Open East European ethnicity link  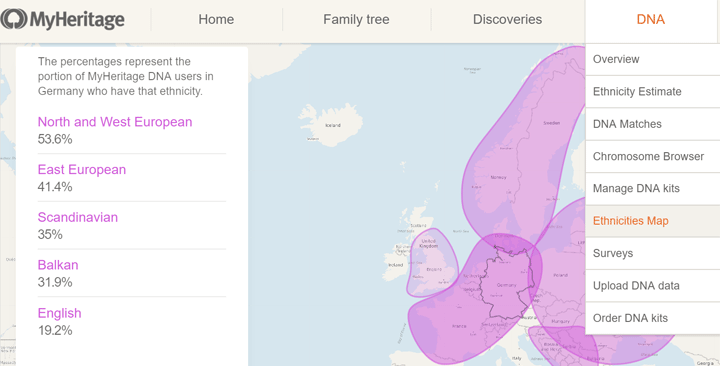[x=82, y=169]
